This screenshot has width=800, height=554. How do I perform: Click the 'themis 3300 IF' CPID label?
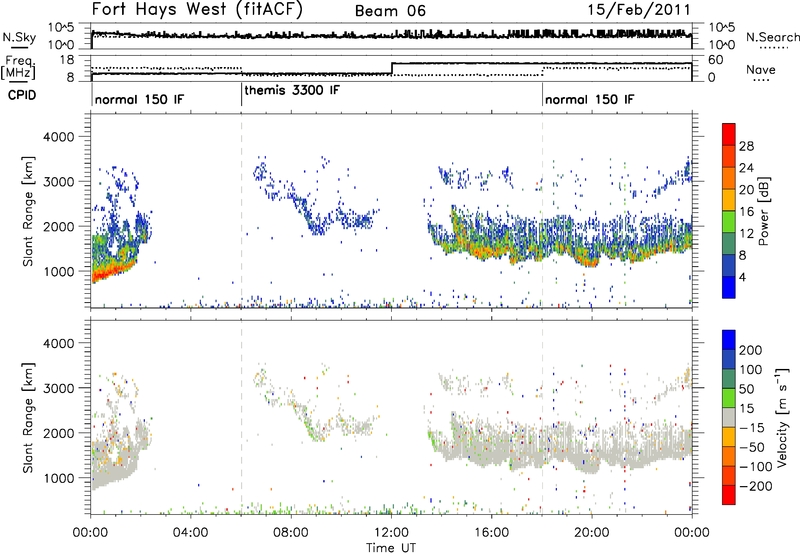coord(292,90)
